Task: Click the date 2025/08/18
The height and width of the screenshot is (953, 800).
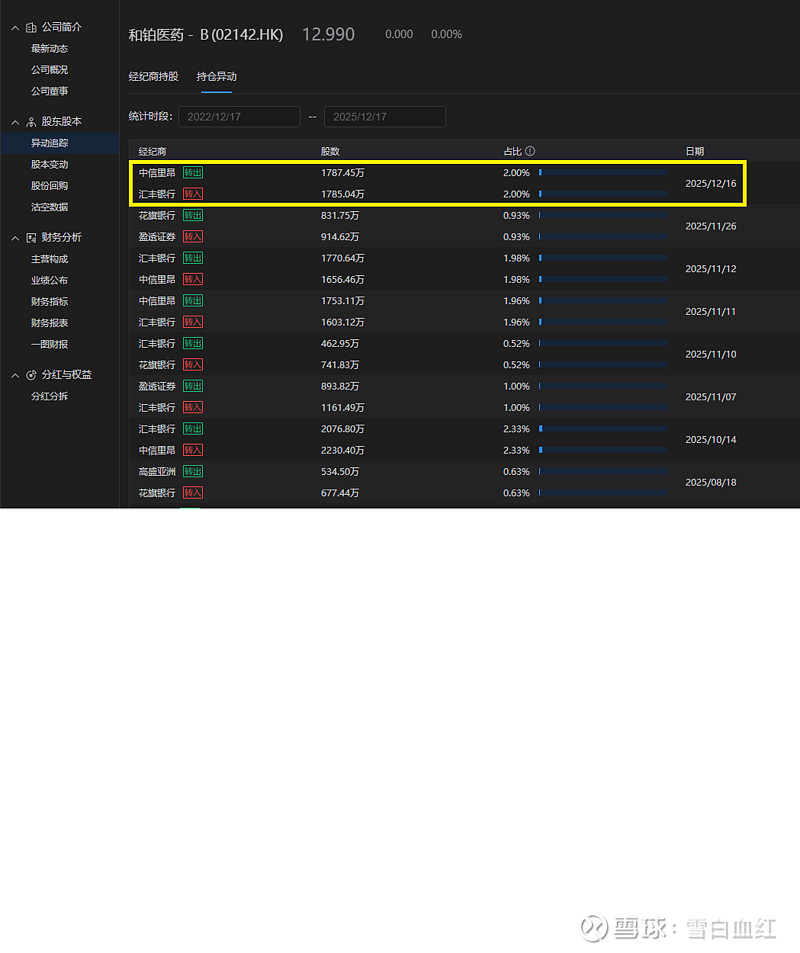Action: pos(711,483)
